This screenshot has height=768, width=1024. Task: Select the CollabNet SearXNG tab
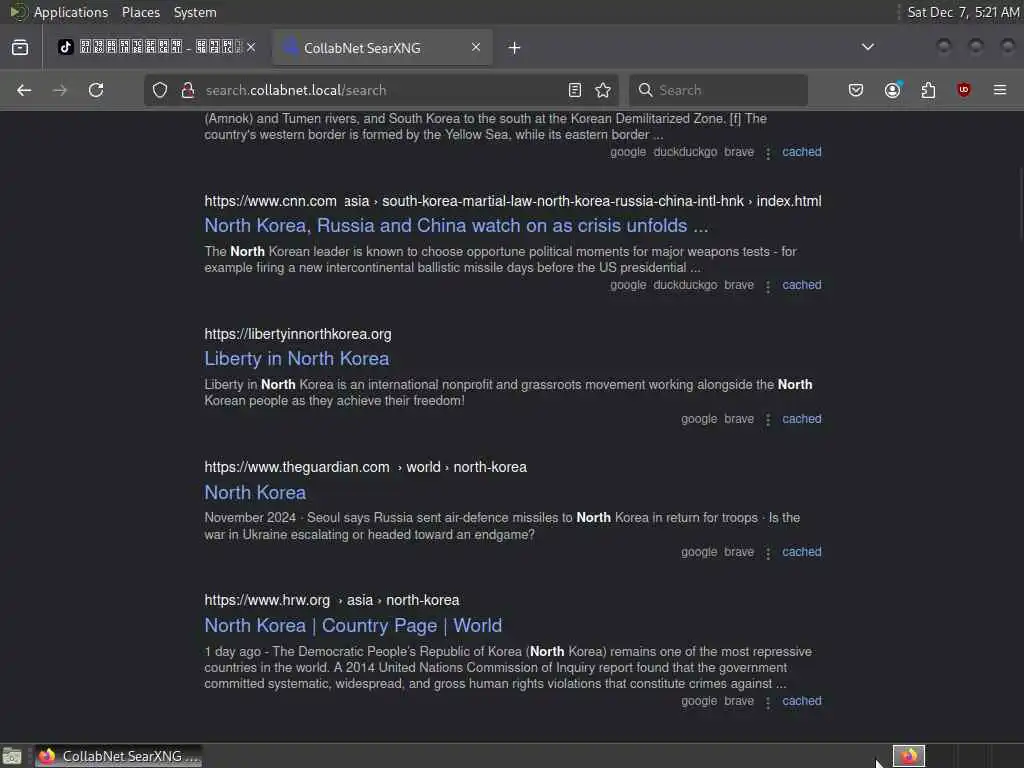[x=382, y=47]
